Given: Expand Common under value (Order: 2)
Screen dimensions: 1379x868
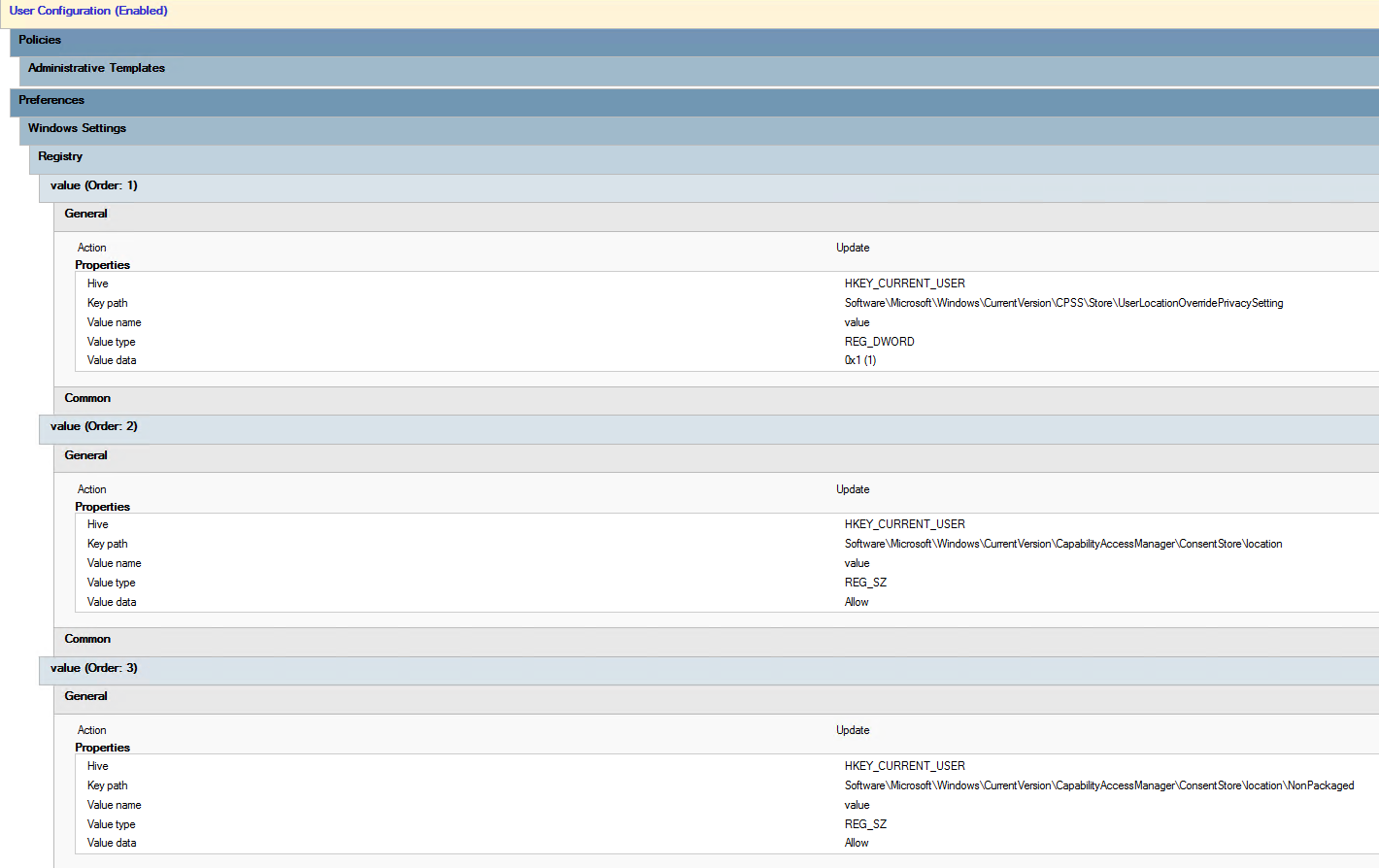Looking at the screenshot, I should [87, 639].
